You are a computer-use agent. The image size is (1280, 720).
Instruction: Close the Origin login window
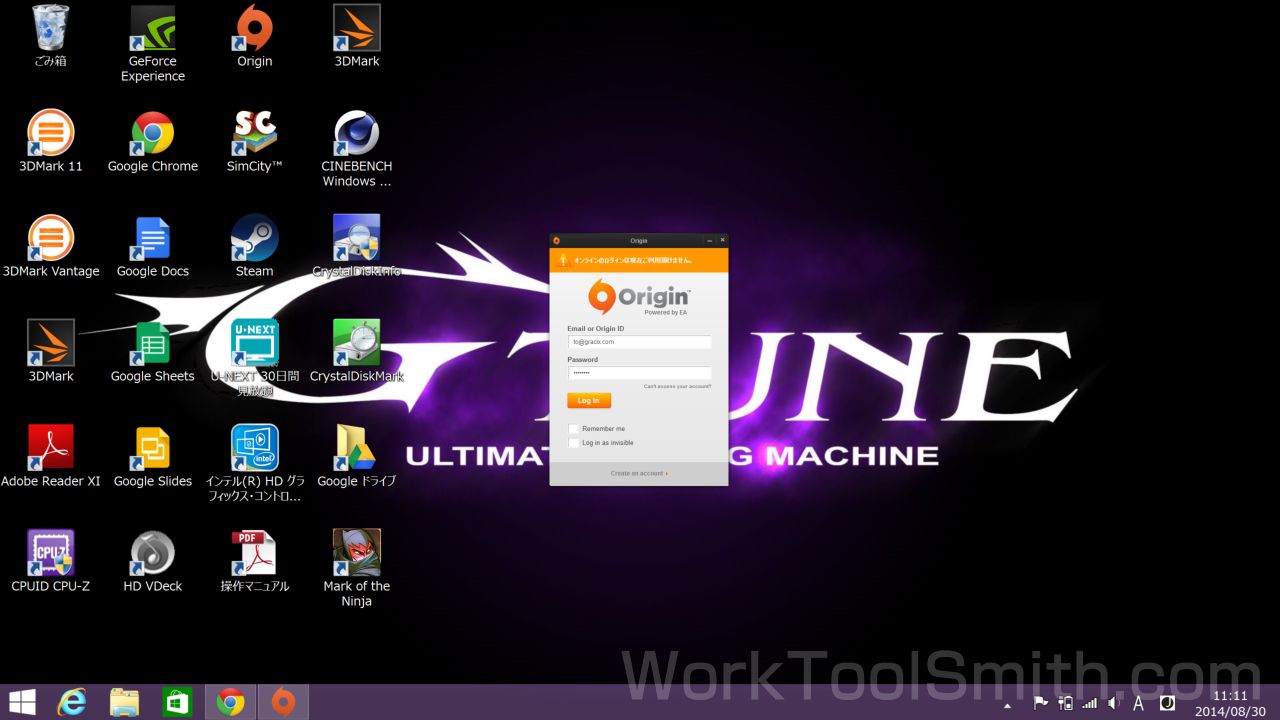(721, 241)
